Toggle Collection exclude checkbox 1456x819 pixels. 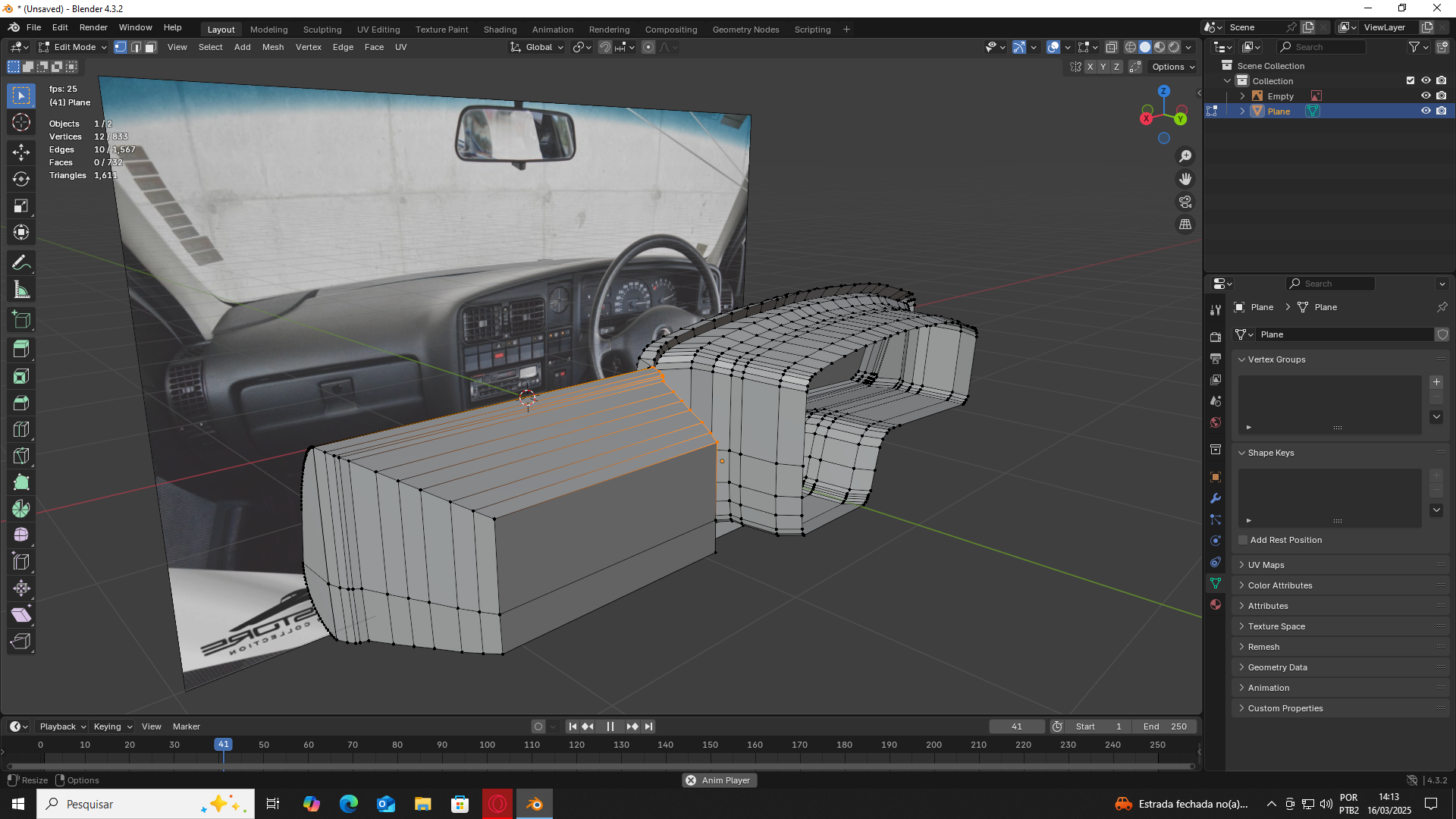click(1410, 80)
